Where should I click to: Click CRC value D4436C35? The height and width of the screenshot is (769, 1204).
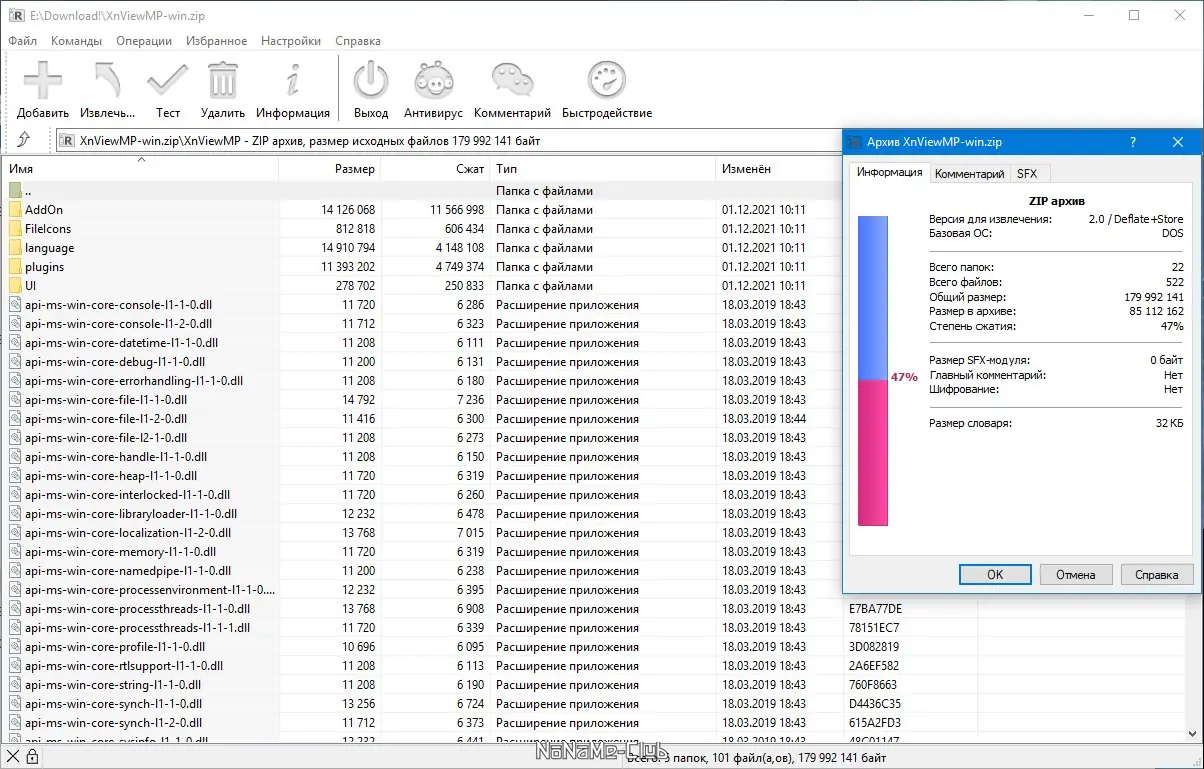pyautogui.click(x=875, y=704)
